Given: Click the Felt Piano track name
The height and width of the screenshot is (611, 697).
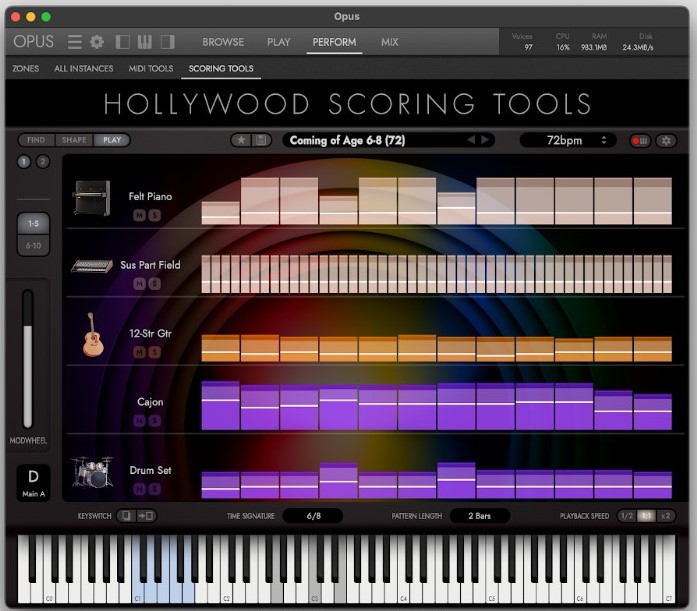Looking at the screenshot, I should click(x=150, y=196).
